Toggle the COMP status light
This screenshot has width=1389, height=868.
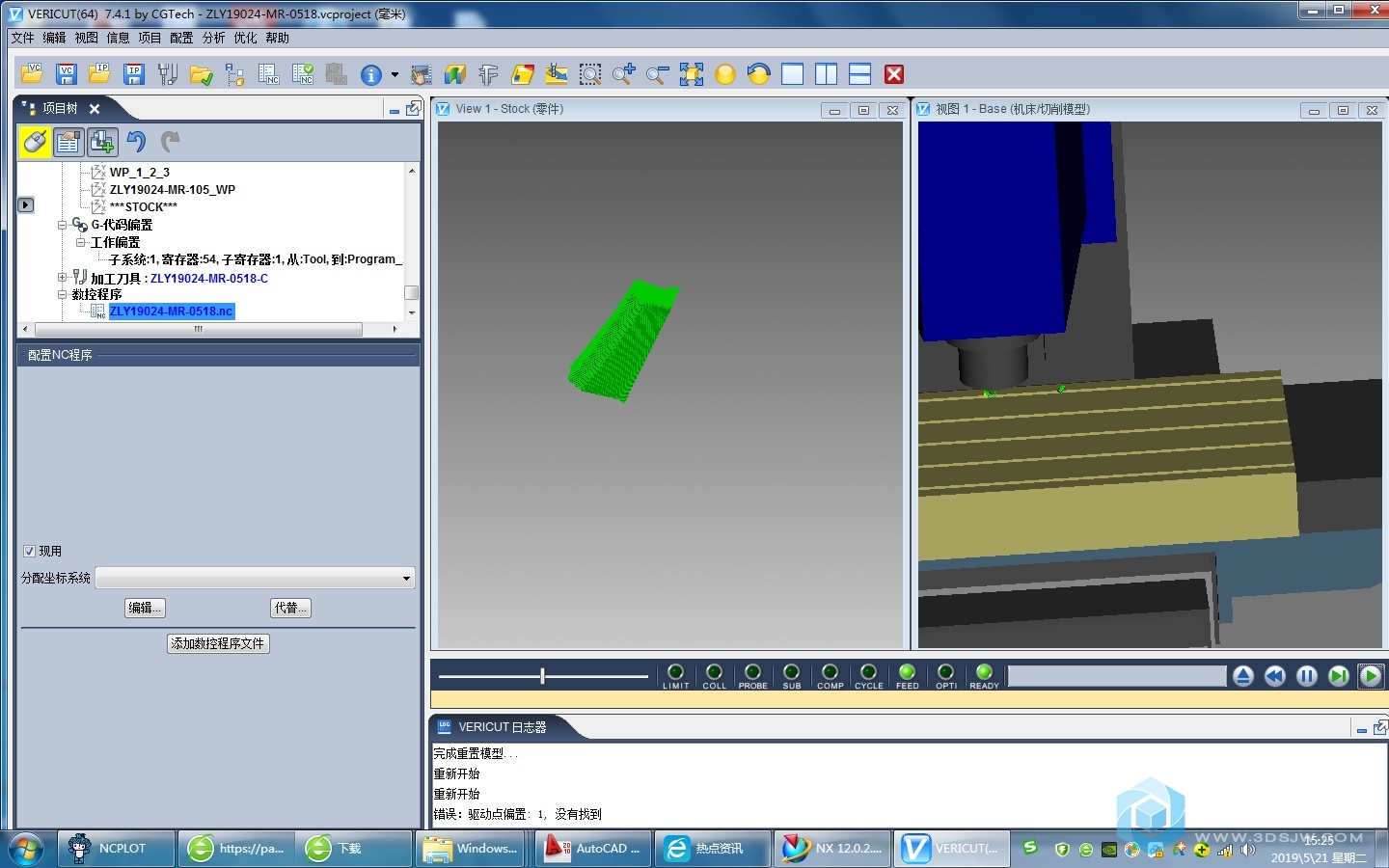click(830, 672)
